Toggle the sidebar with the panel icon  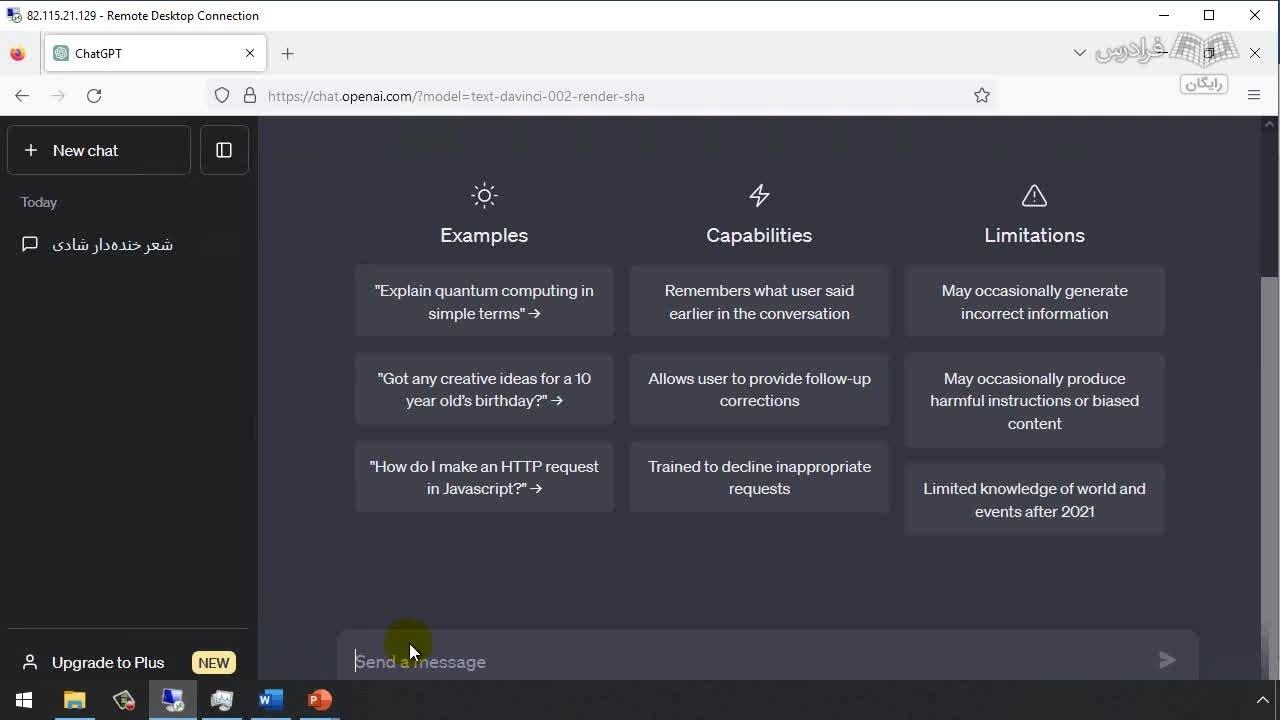tap(224, 150)
